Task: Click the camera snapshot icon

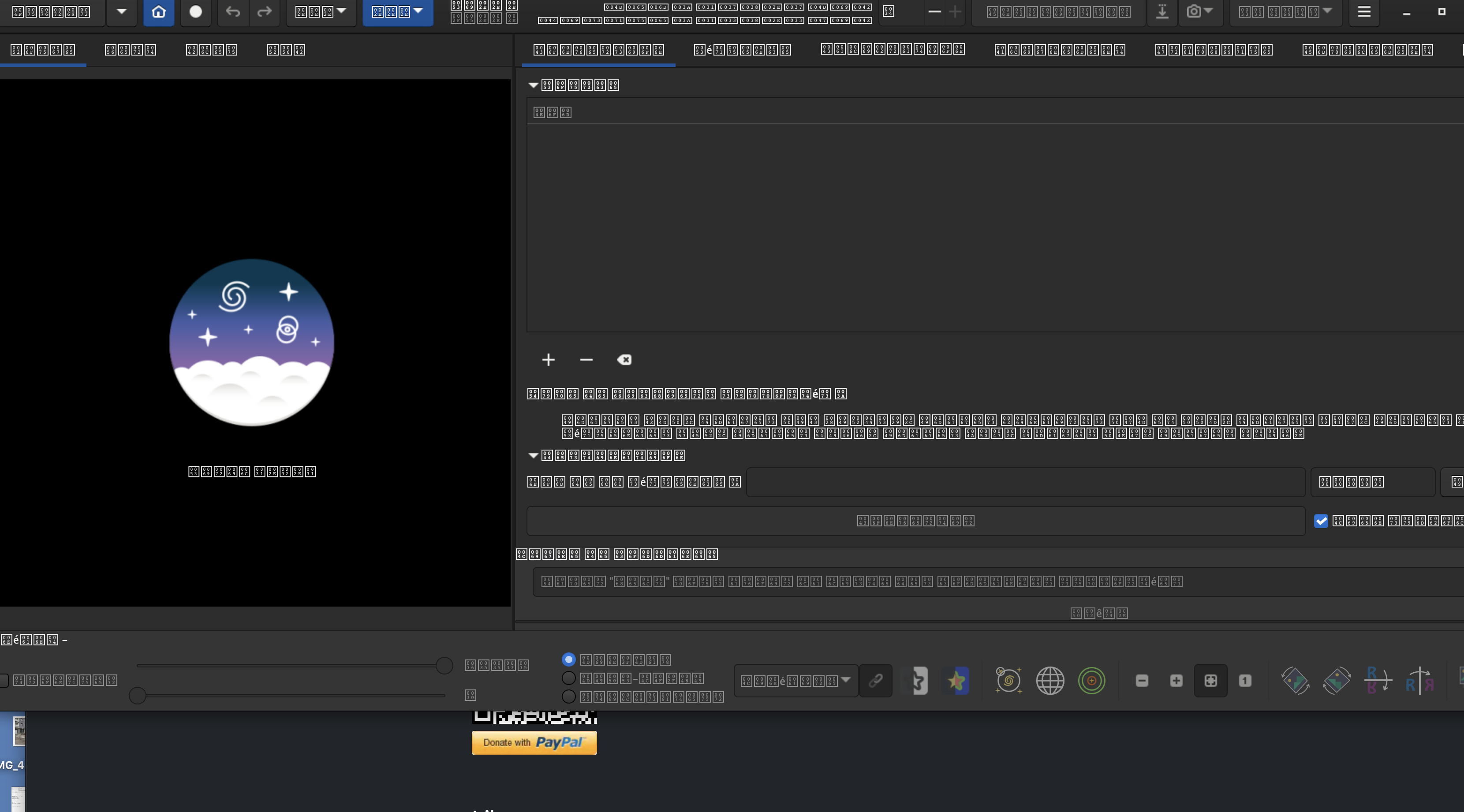Action: (x=1194, y=12)
